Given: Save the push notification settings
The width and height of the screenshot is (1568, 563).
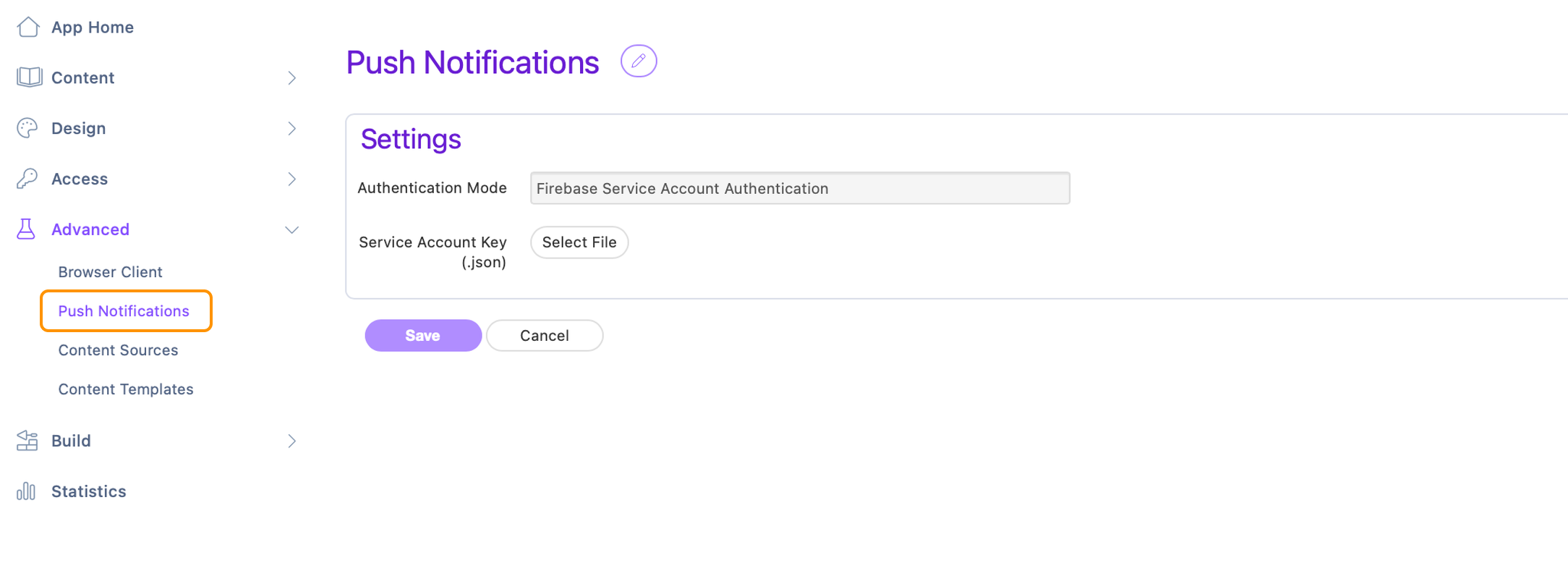Looking at the screenshot, I should (x=423, y=336).
